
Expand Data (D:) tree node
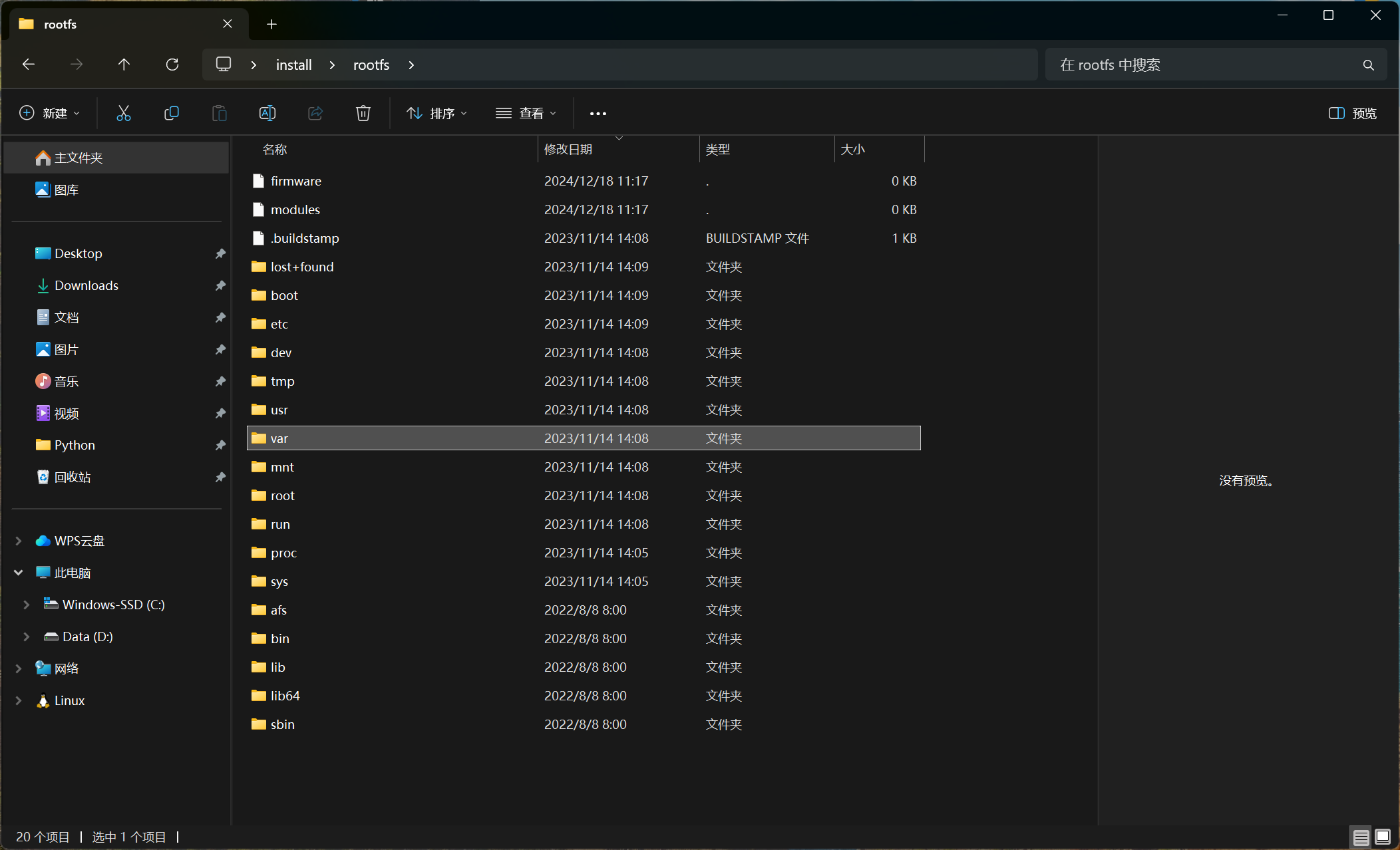(x=27, y=637)
